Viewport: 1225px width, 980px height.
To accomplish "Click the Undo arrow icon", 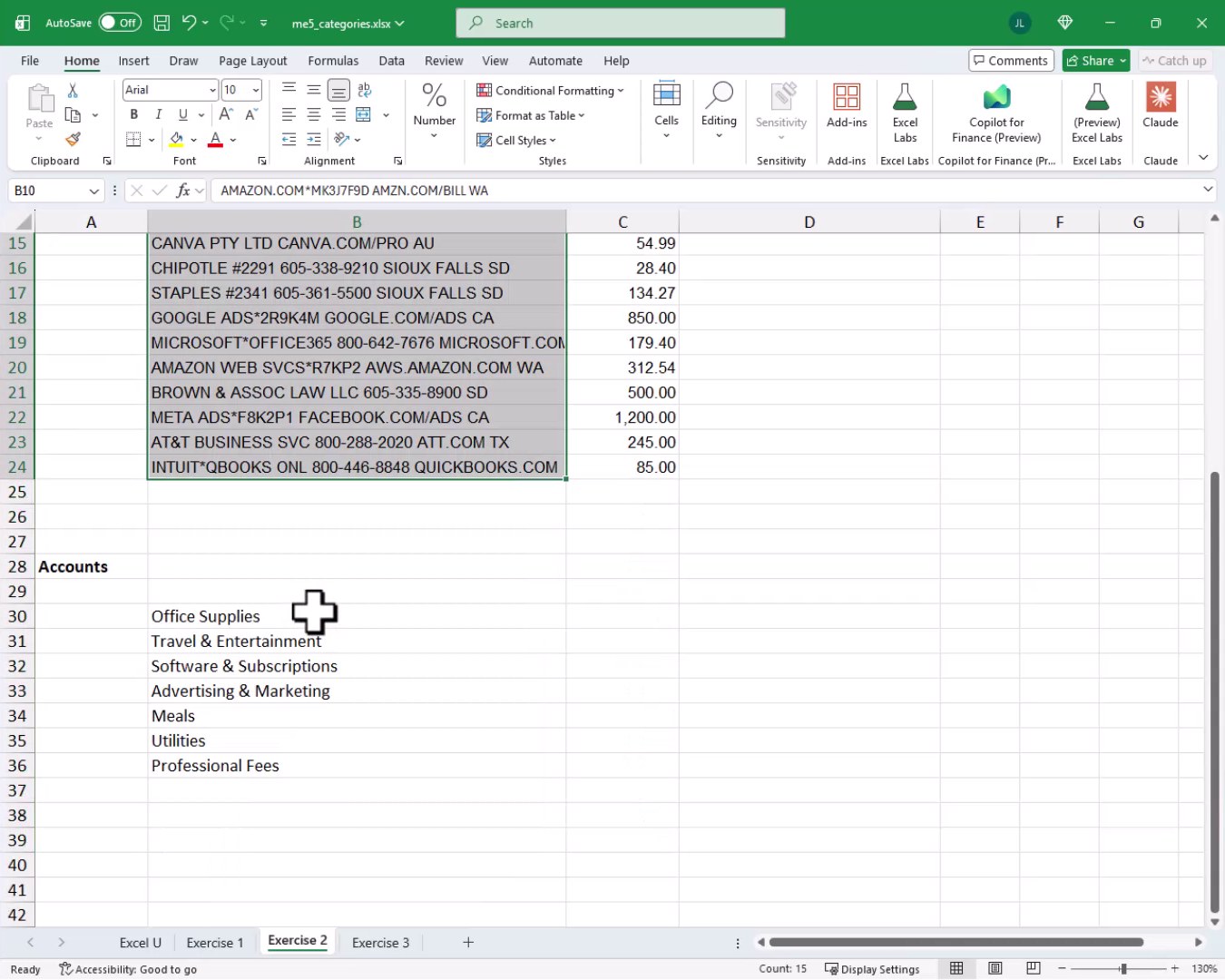I will pyautogui.click(x=189, y=23).
